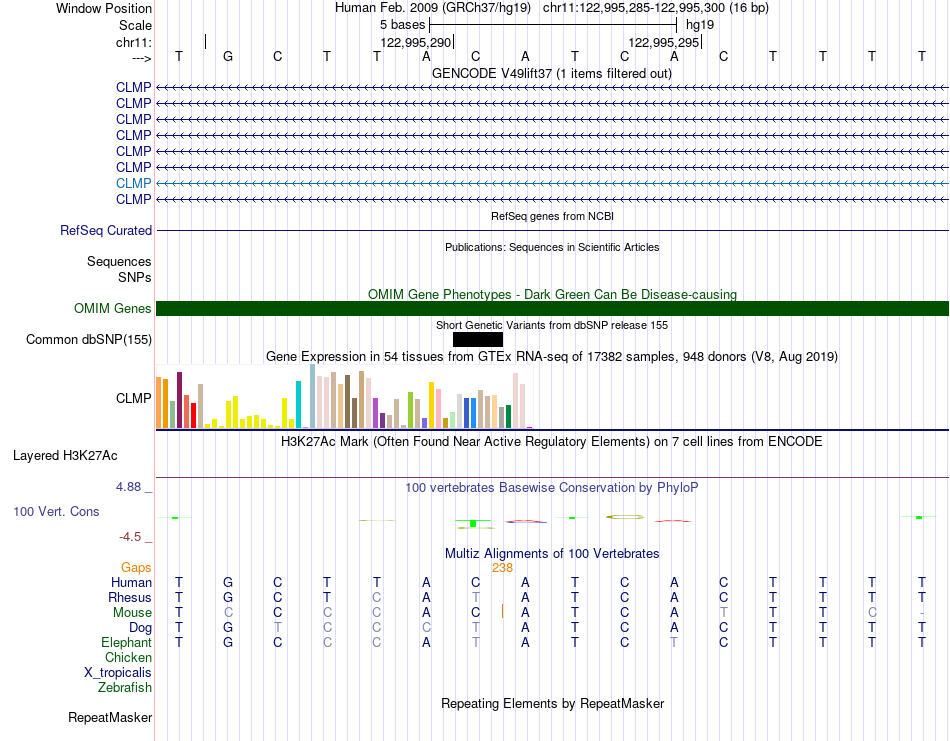Click the -4.5 PhyloP lower scale value

pos(130,537)
